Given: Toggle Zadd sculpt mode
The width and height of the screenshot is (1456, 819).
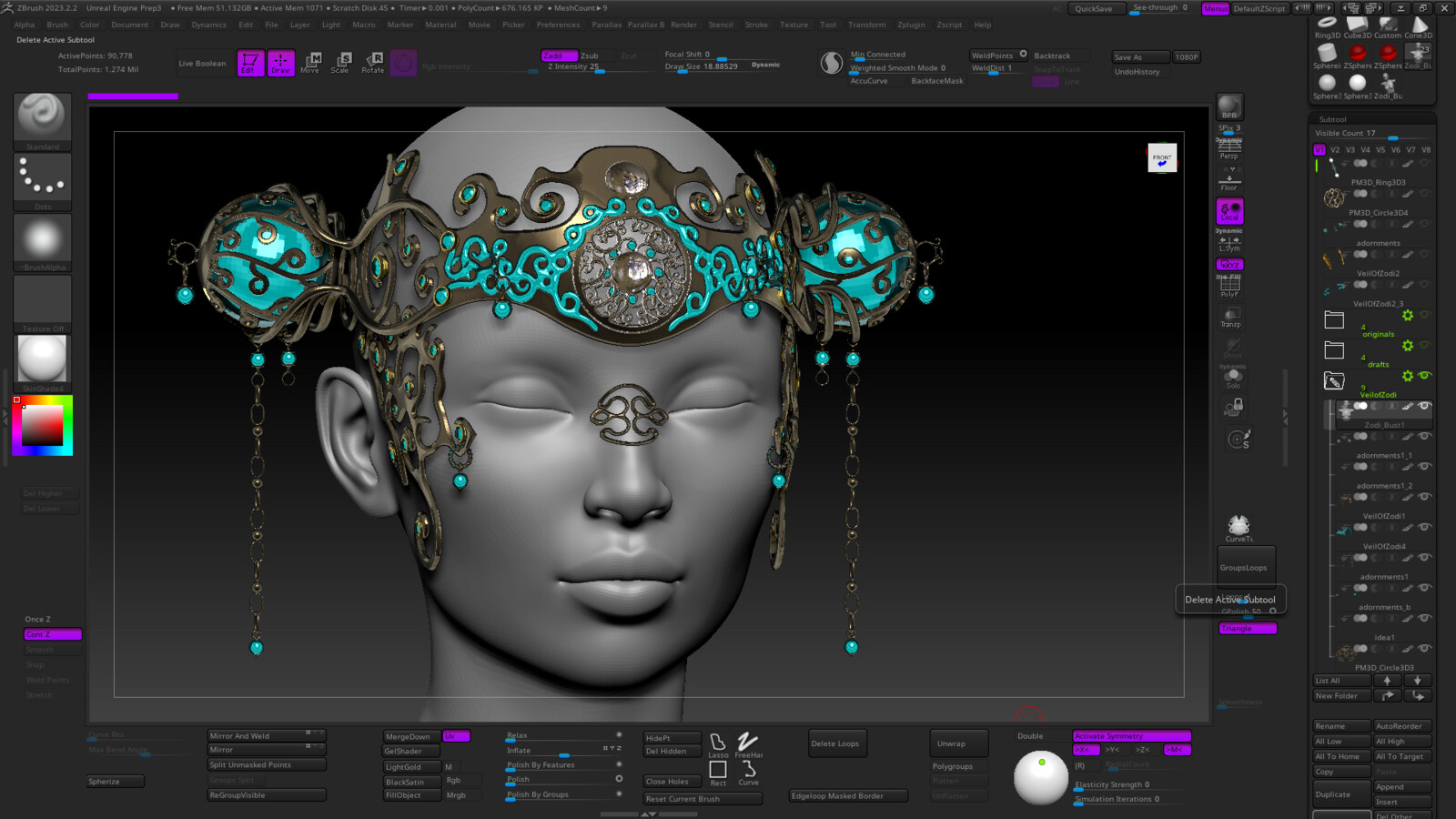Looking at the screenshot, I should (559, 56).
